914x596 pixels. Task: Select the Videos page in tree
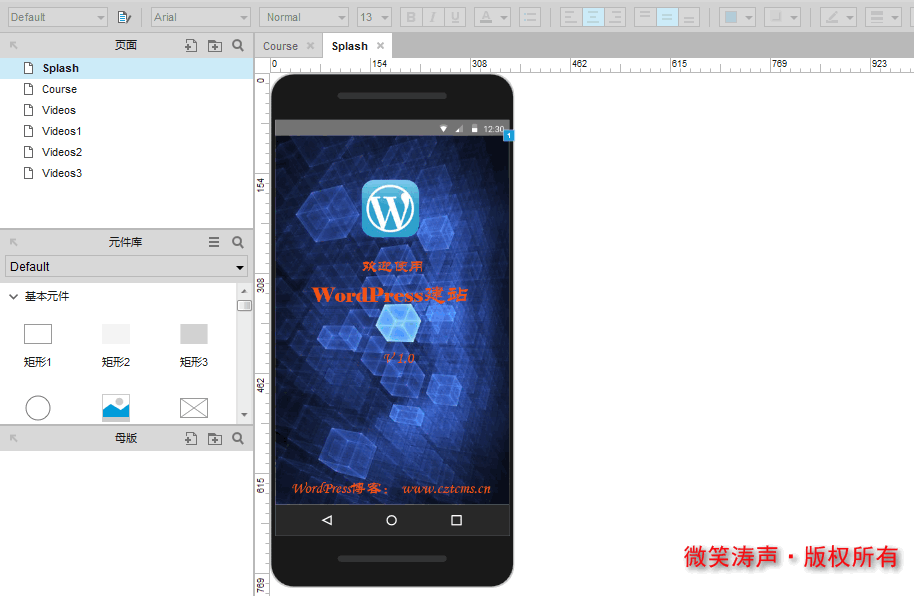[x=126, y=110]
